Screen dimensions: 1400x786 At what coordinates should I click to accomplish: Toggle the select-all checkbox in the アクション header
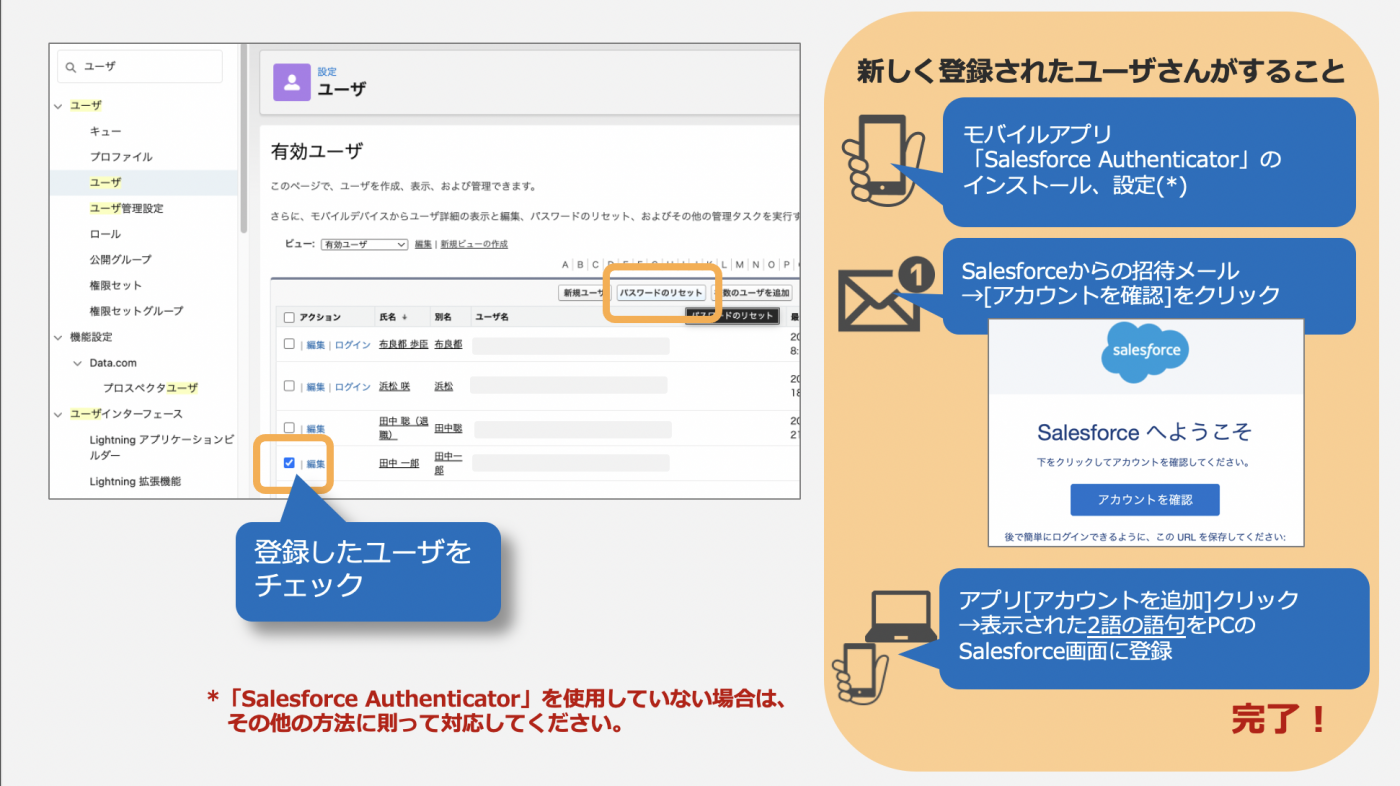click(x=289, y=317)
